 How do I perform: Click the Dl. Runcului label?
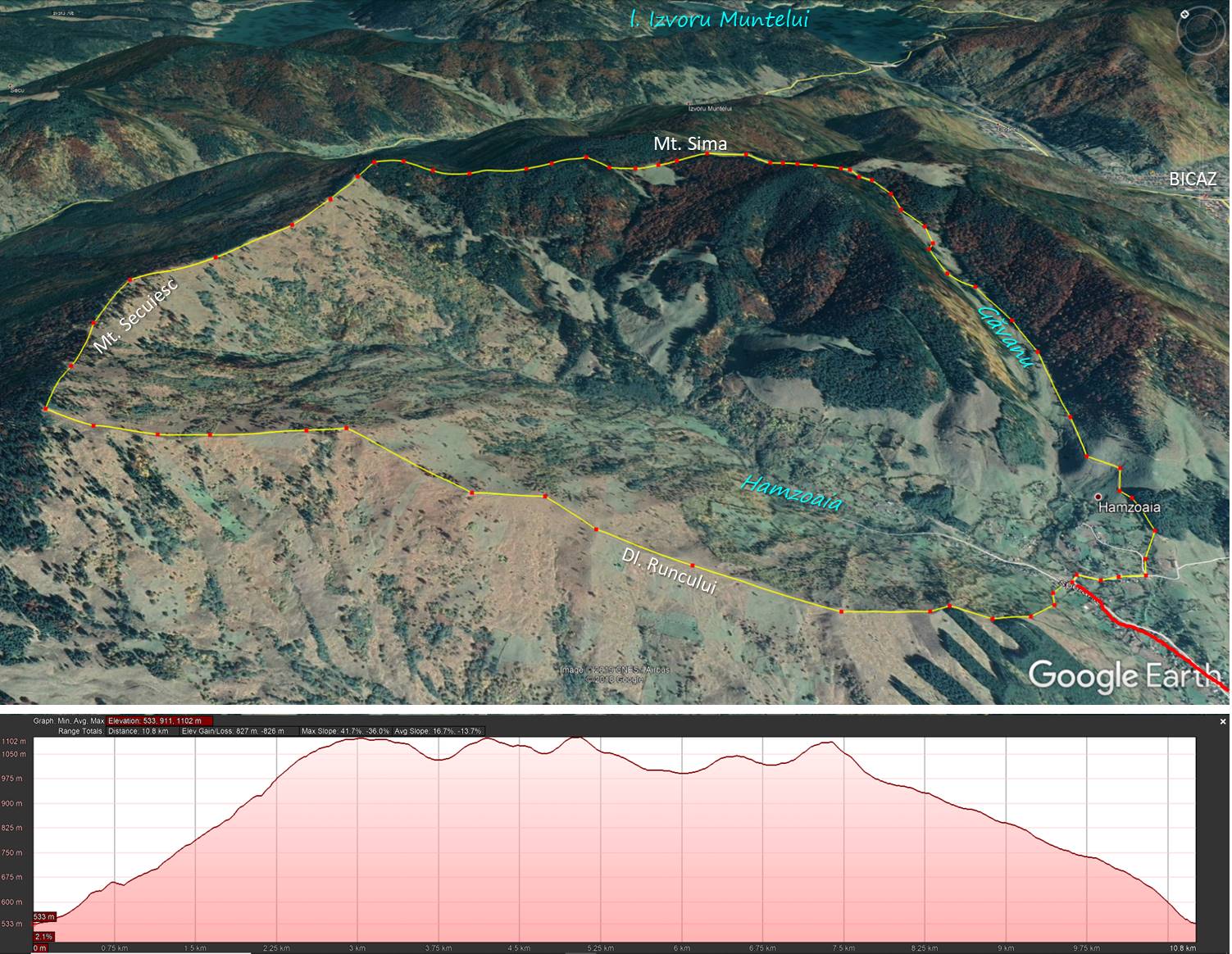click(x=669, y=570)
